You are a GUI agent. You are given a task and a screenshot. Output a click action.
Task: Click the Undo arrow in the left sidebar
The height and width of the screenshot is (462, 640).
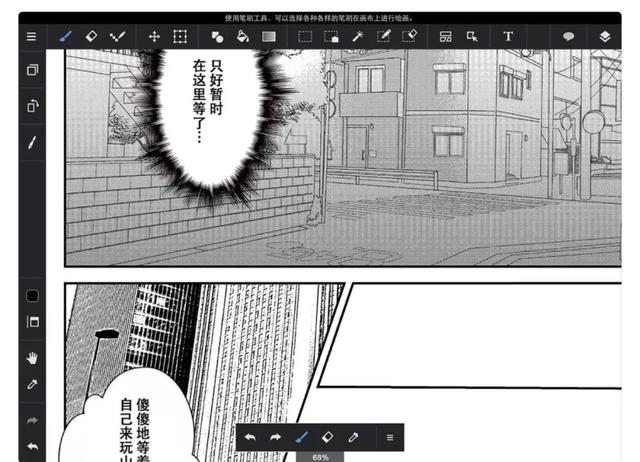point(32,446)
